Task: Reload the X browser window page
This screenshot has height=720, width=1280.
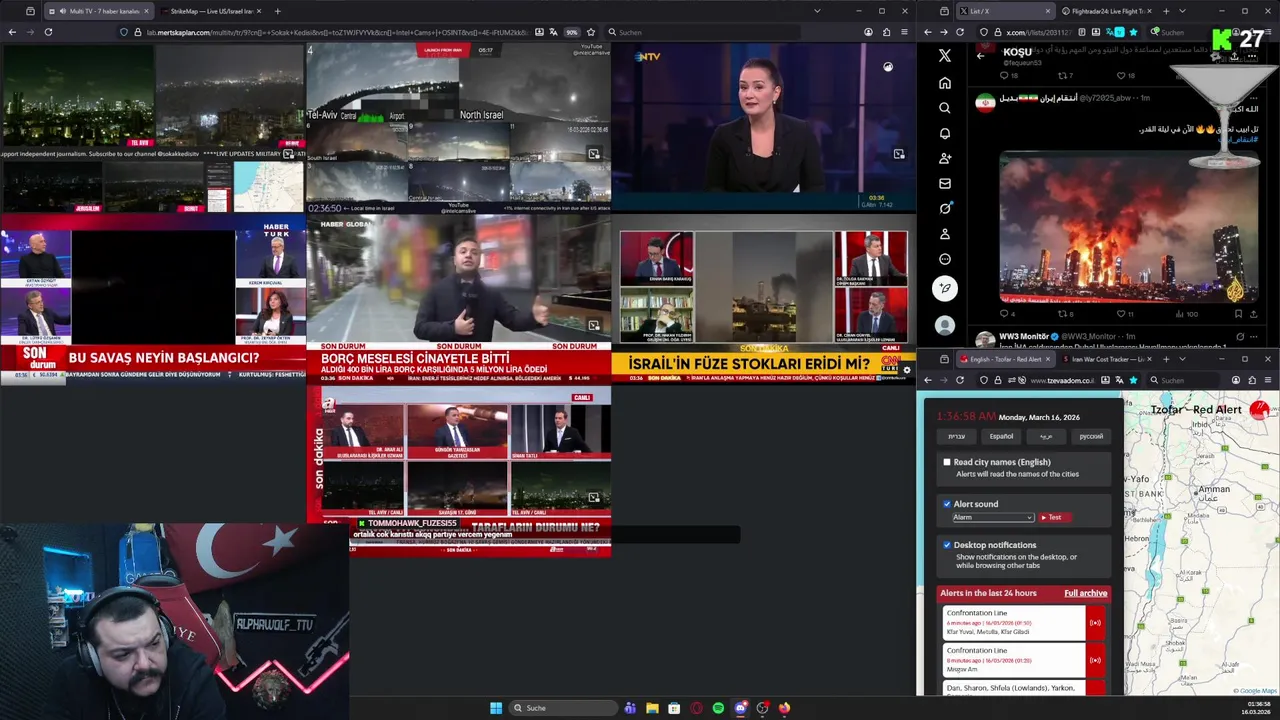Action: 960,32
